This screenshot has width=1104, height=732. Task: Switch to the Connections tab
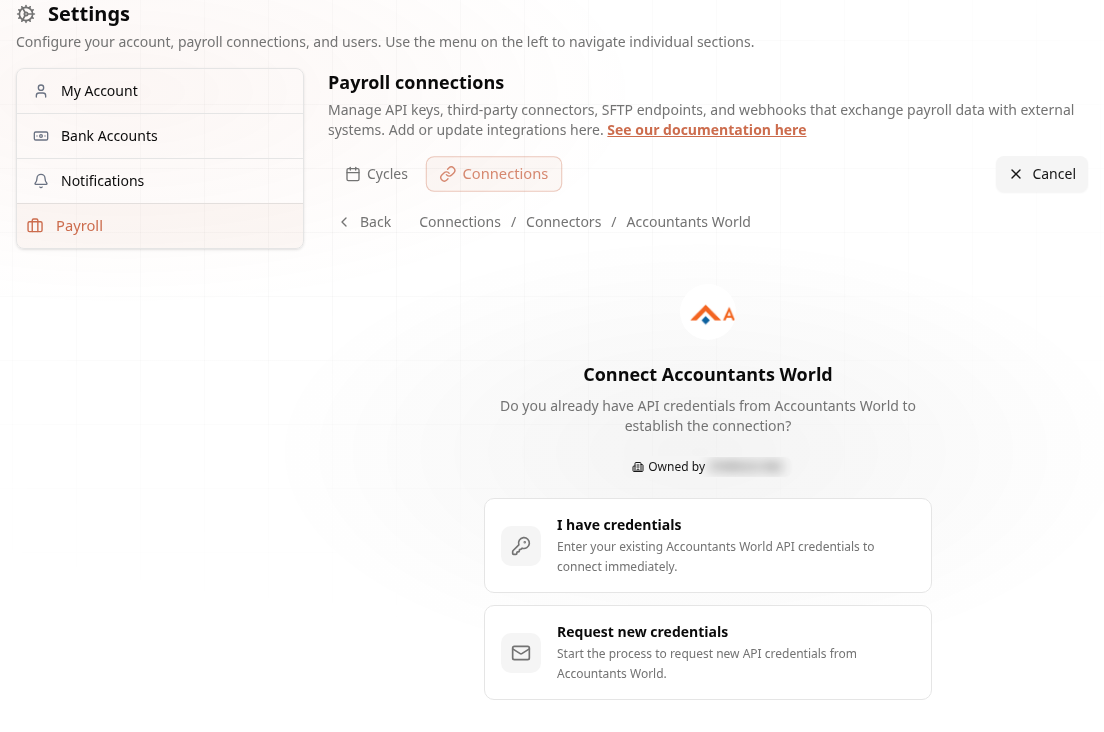pyautogui.click(x=494, y=174)
